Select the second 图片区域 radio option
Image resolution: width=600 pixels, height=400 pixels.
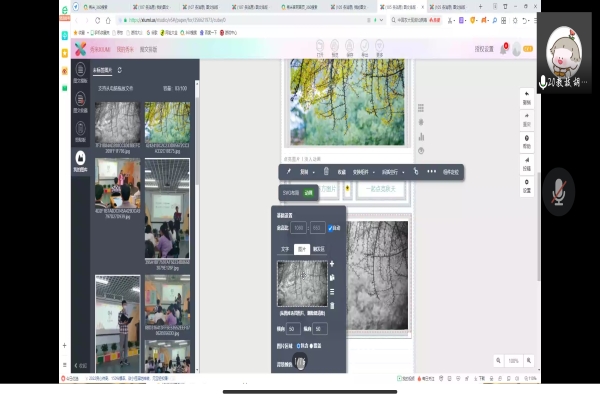point(312,346)
